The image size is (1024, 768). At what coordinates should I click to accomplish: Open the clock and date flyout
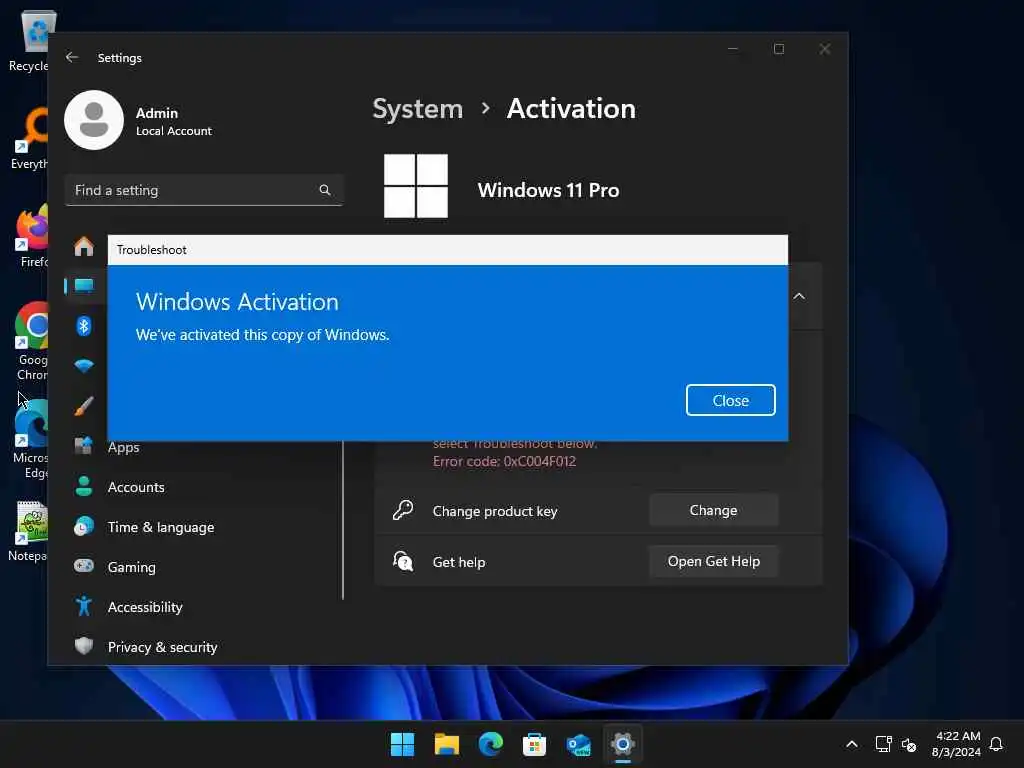tap(956, 744)
